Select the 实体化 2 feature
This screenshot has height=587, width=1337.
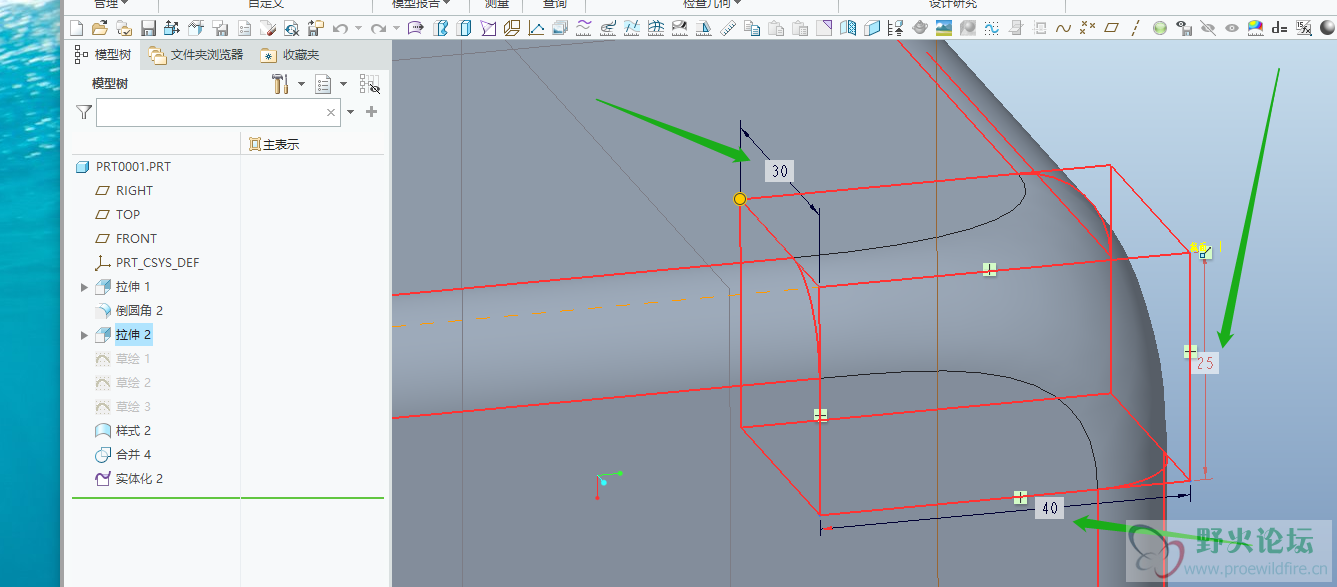pos(129,478)
